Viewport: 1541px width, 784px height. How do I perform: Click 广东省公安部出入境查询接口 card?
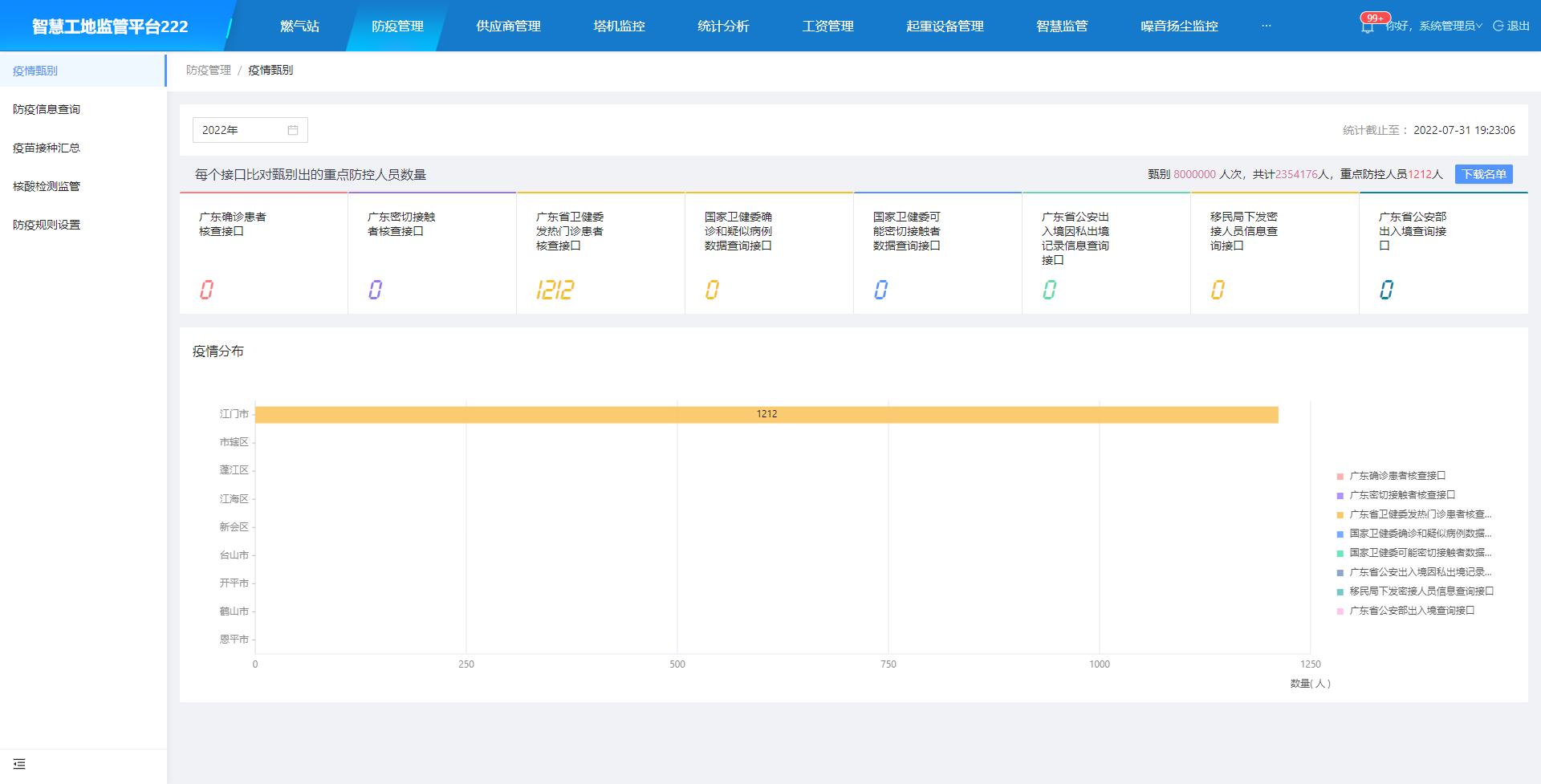1444,254
